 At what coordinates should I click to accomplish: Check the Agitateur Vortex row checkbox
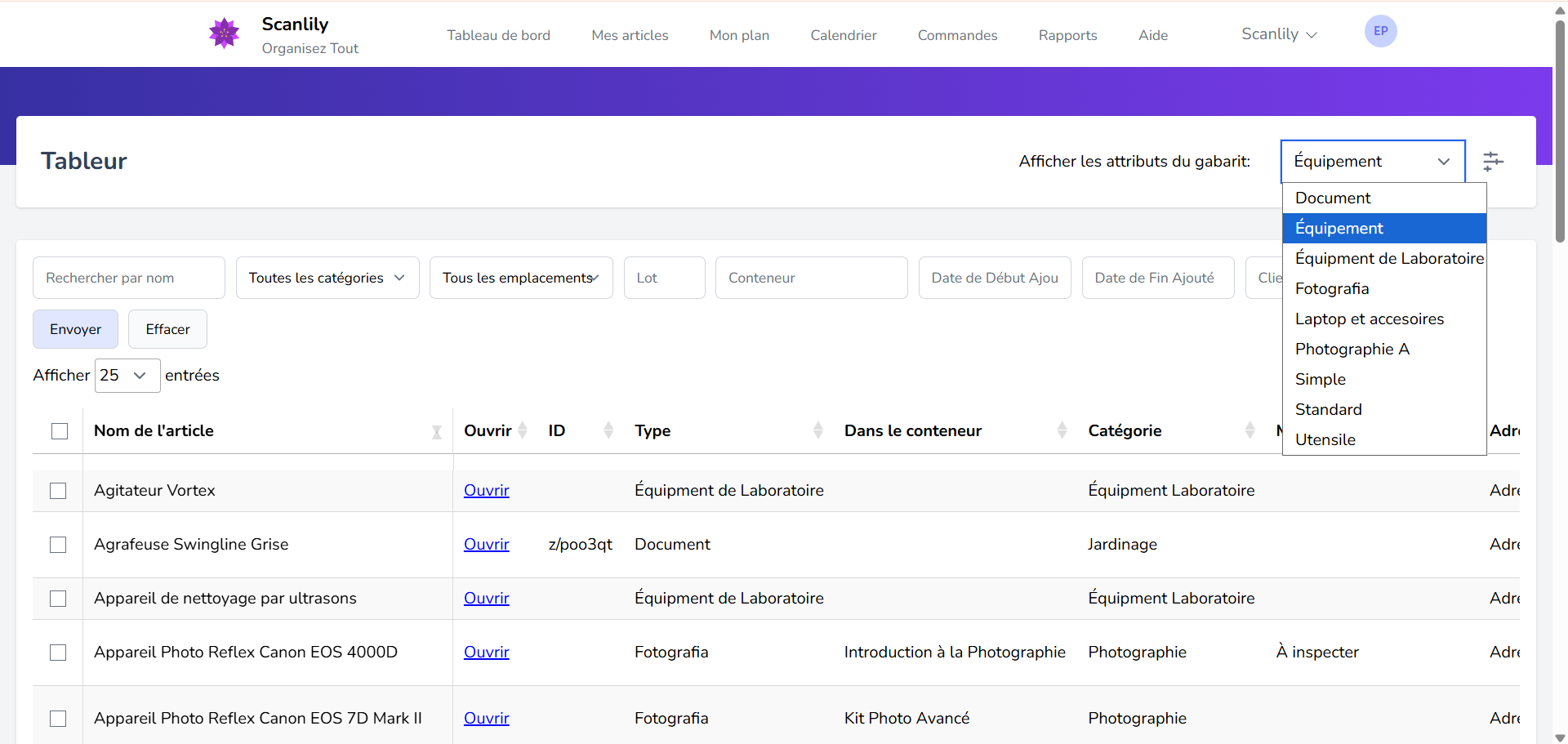[x=58, y=491]
